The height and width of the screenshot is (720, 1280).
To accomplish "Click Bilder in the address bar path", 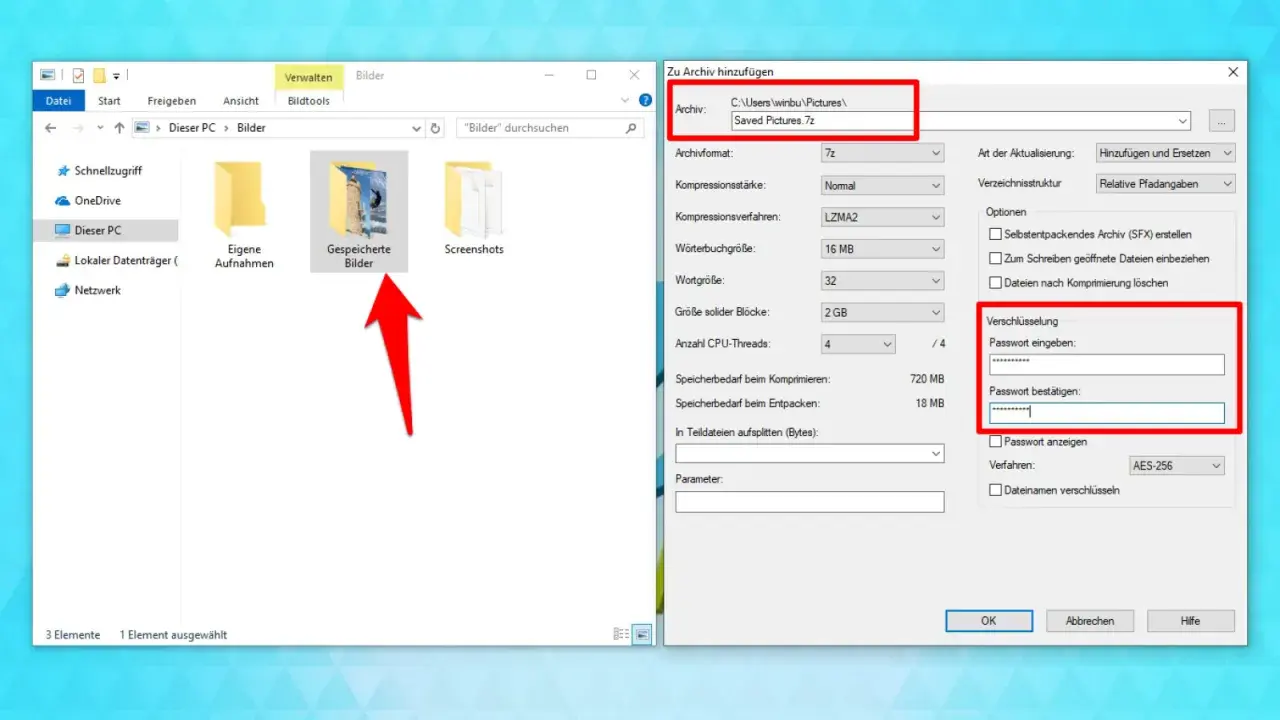I will [x=251, y=128].
